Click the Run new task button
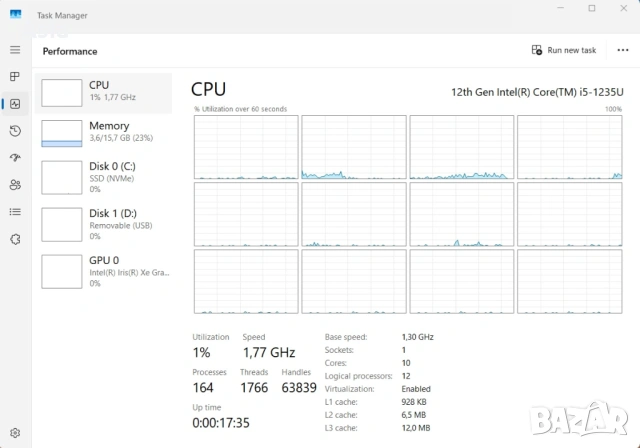The height and width of the screenshot is (448, 640). coord(564,50)
